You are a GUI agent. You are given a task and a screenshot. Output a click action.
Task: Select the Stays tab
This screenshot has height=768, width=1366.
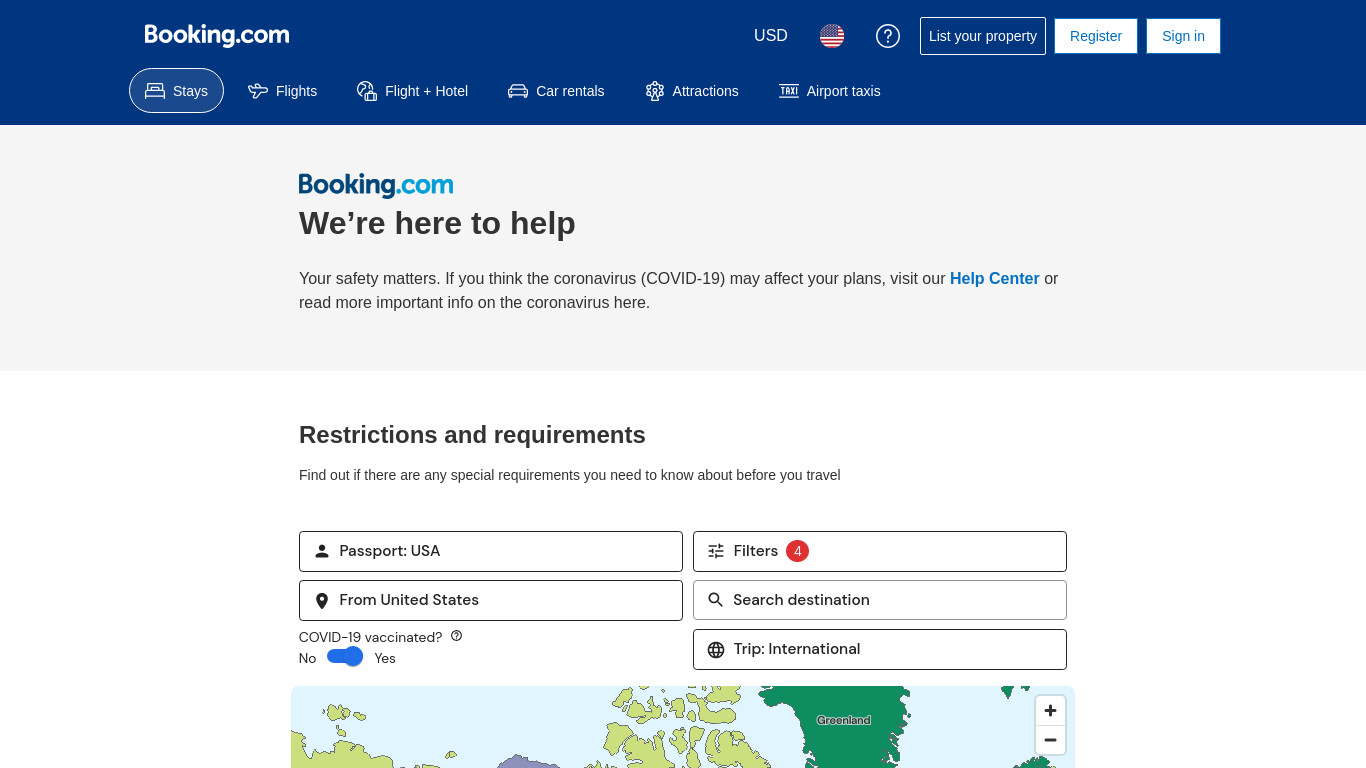[x=176, y=91]
